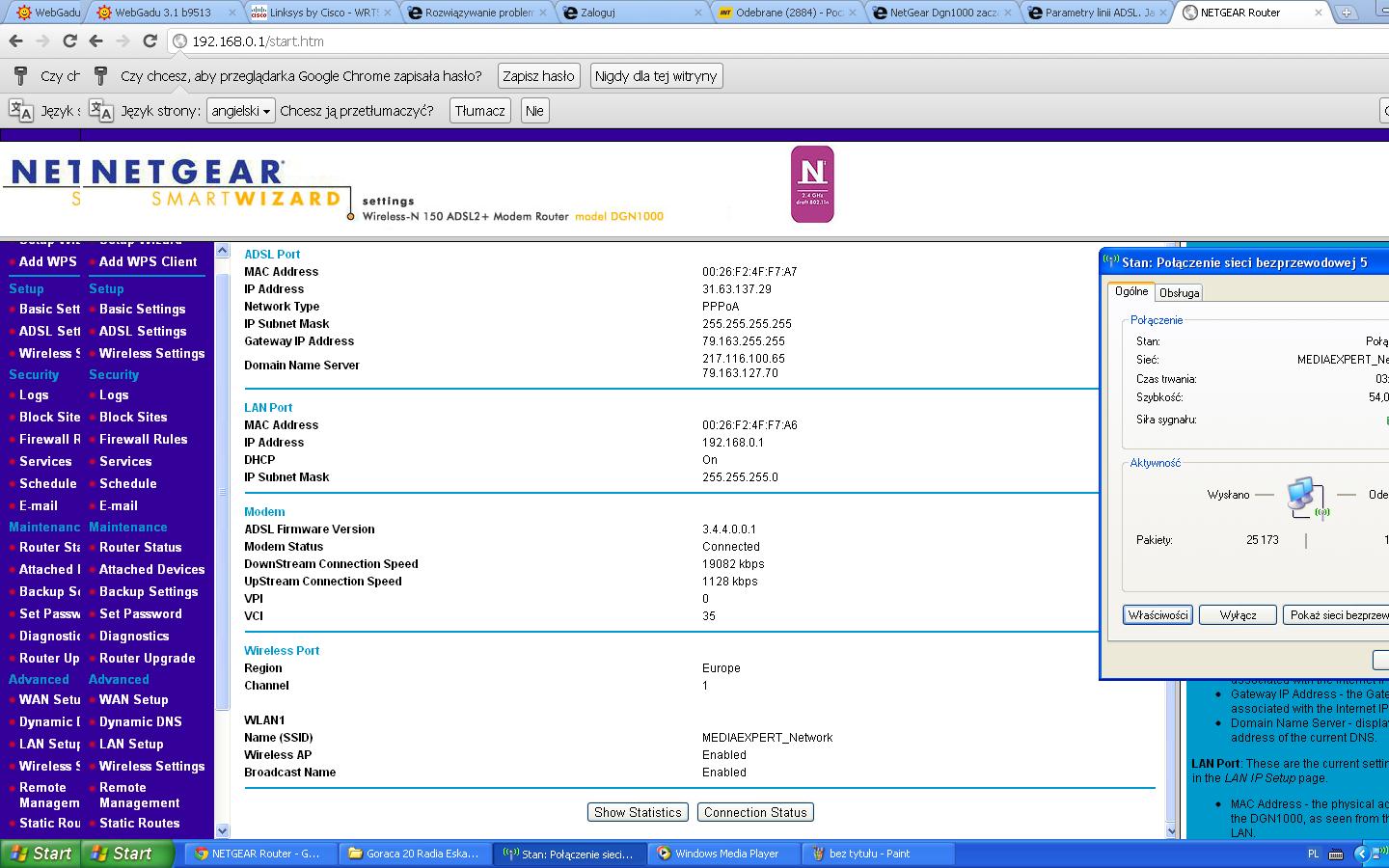Open the Set Password page
The image size is (1389, 868).
(x=140, y=613)
